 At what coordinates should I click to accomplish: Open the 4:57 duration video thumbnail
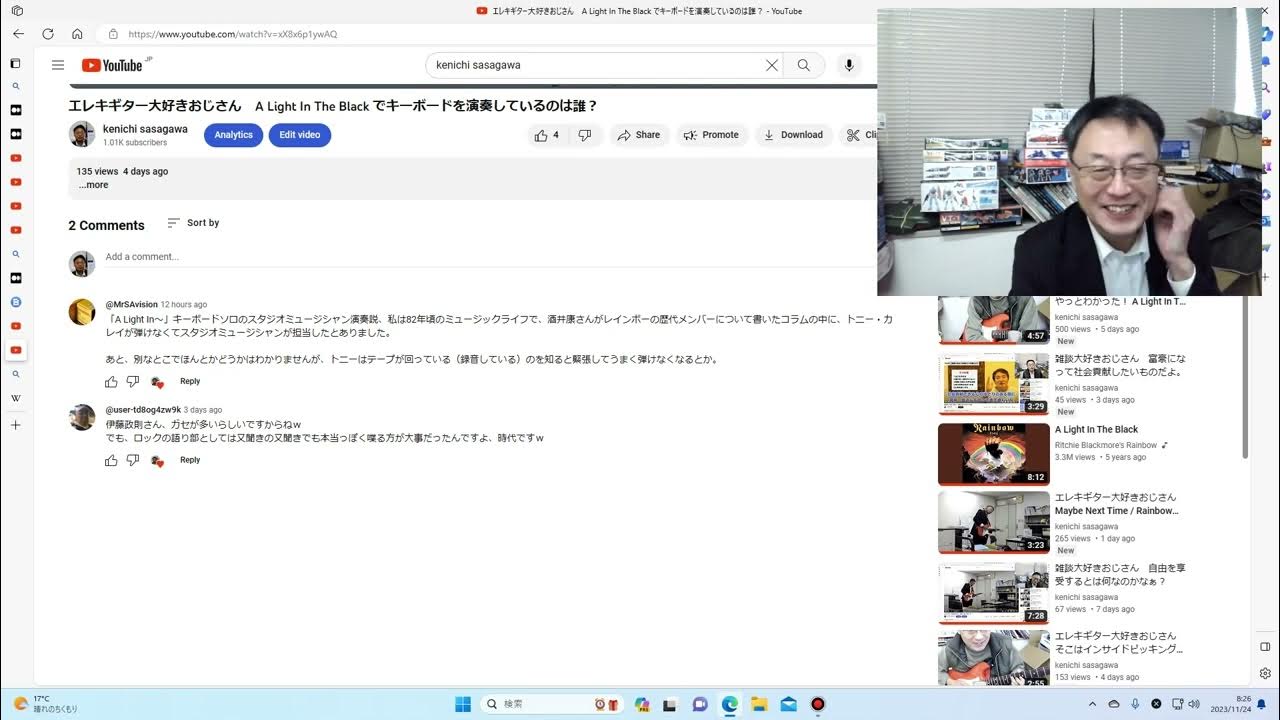(x=994, y=320)
